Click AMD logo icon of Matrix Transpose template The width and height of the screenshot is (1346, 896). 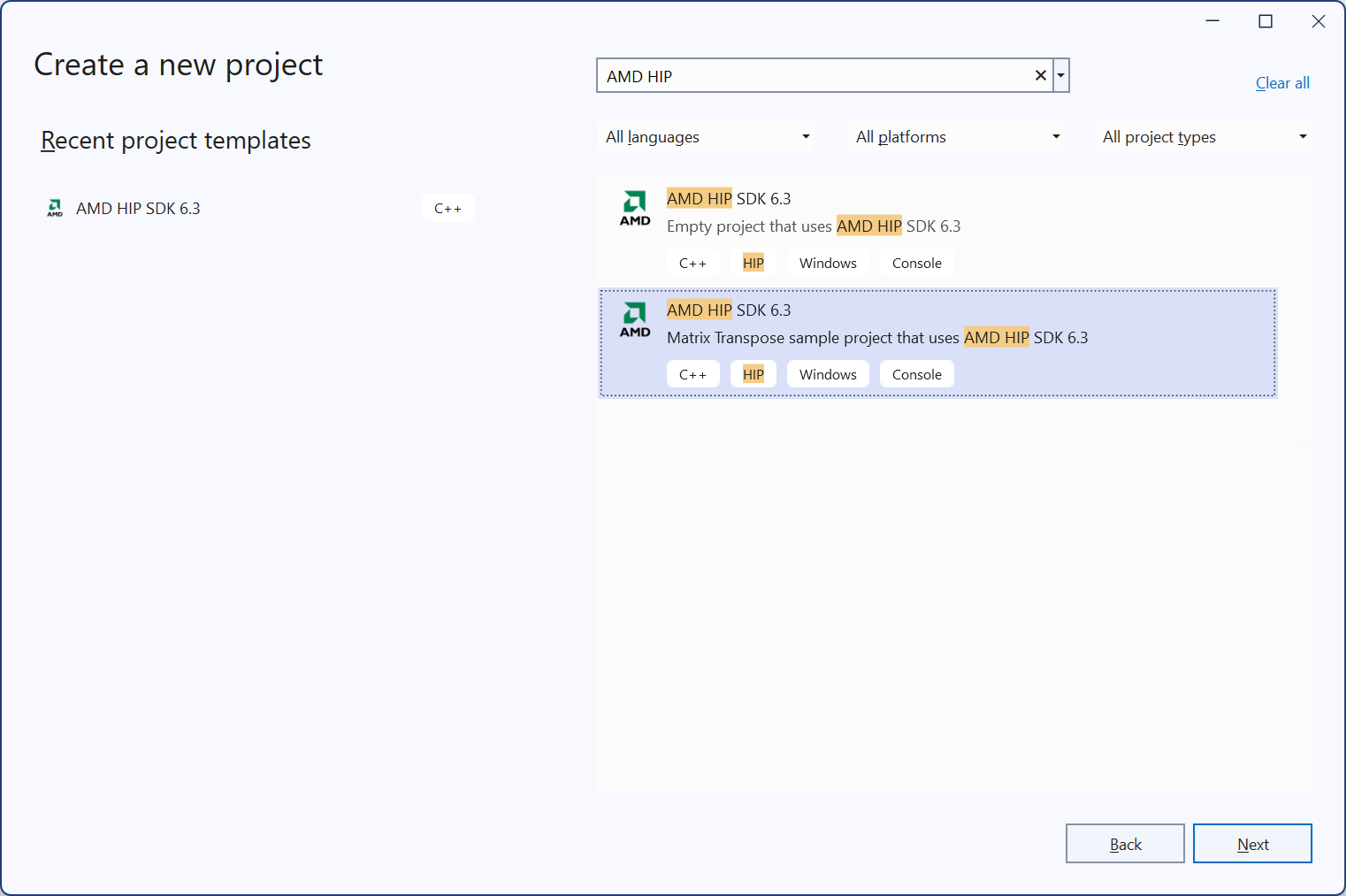(635, 320)
